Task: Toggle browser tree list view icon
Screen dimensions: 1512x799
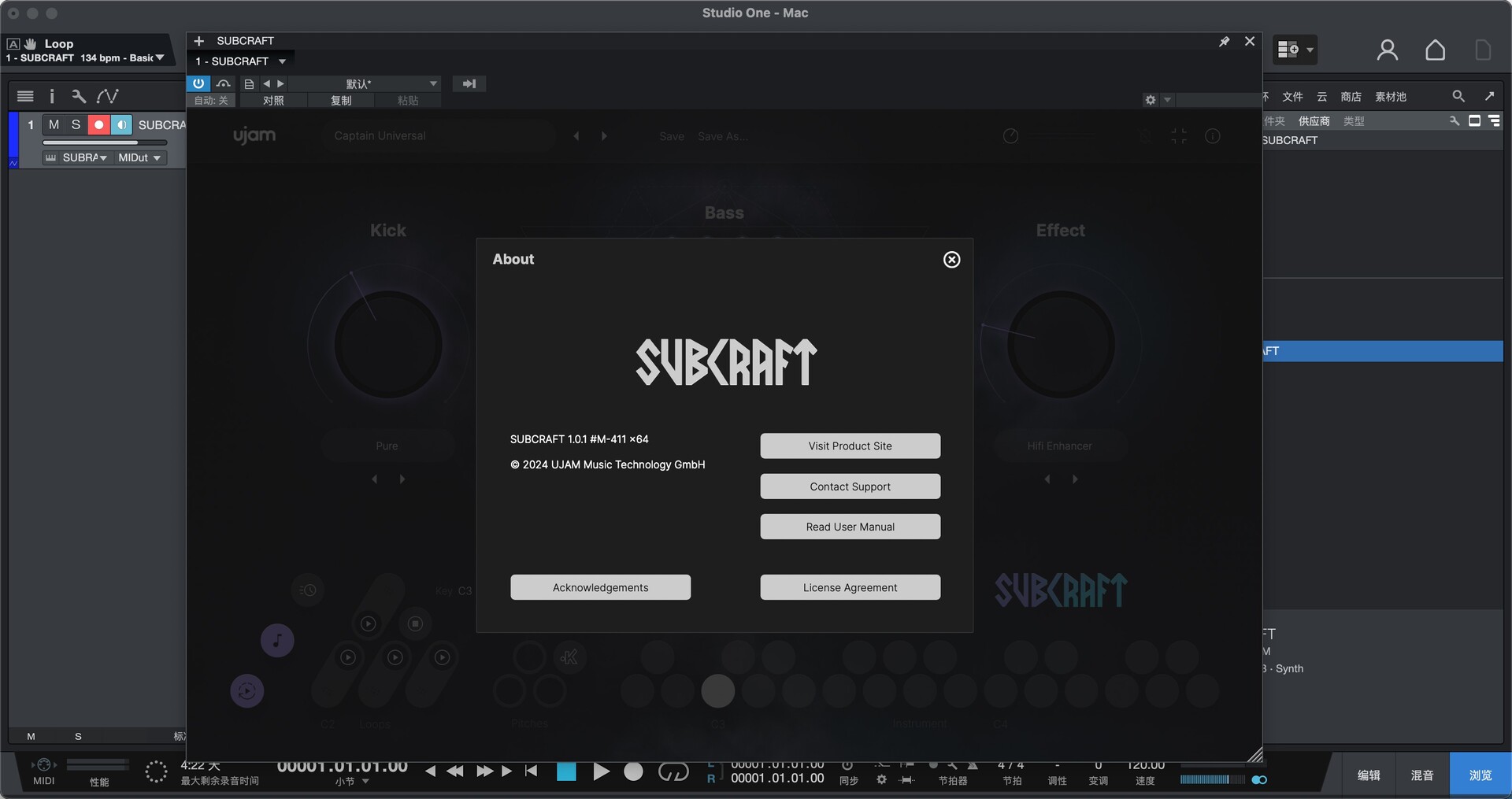Action: click(1494, 120)
